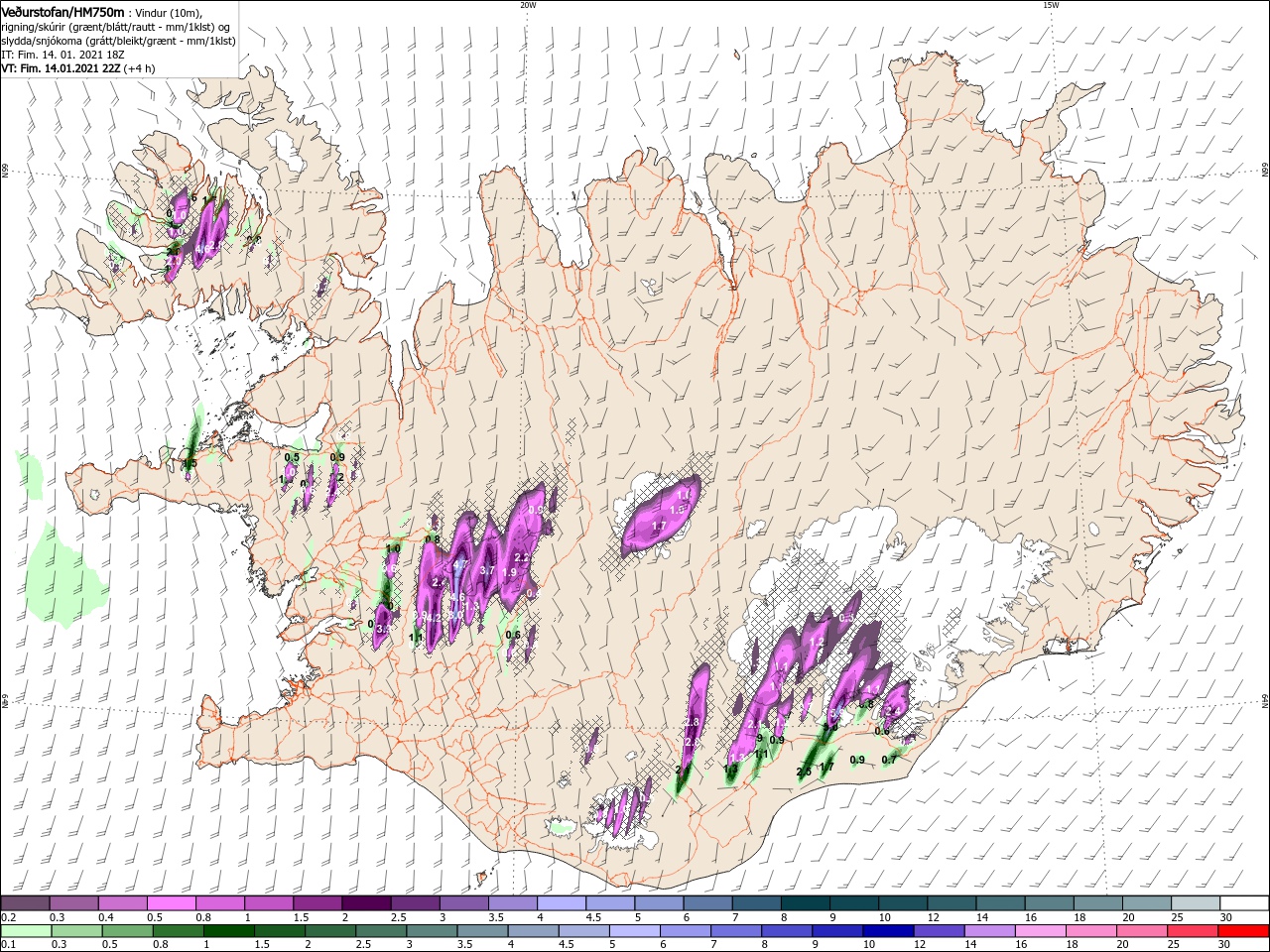Click the violet swatch labeled 12 in lower row
This screenshot has width=1270, height=952.
coord(939,931)
